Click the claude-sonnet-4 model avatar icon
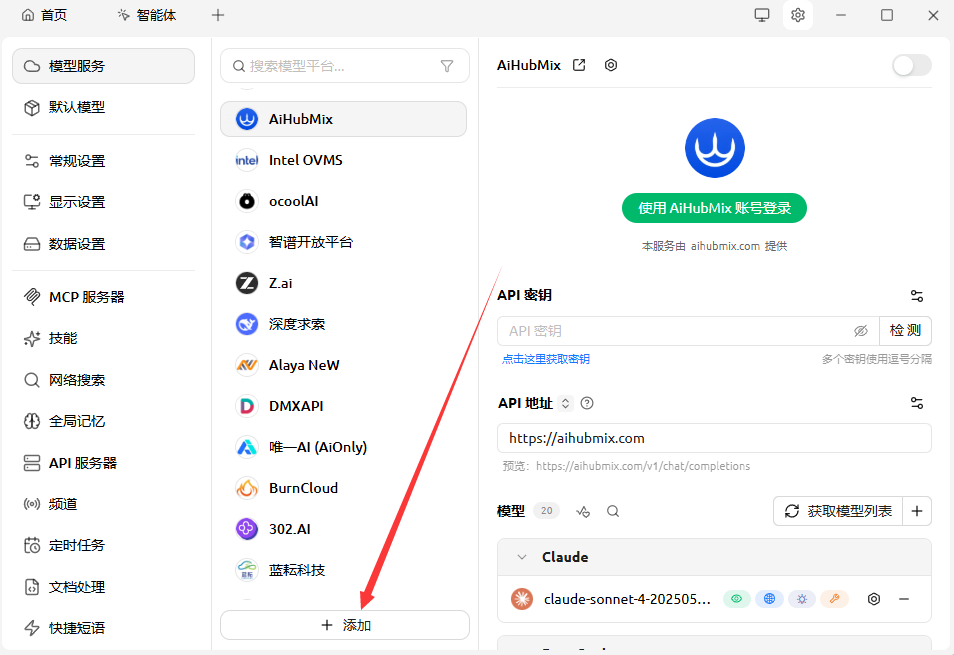Viewport: 954px width, 655px height. (522, 599)
